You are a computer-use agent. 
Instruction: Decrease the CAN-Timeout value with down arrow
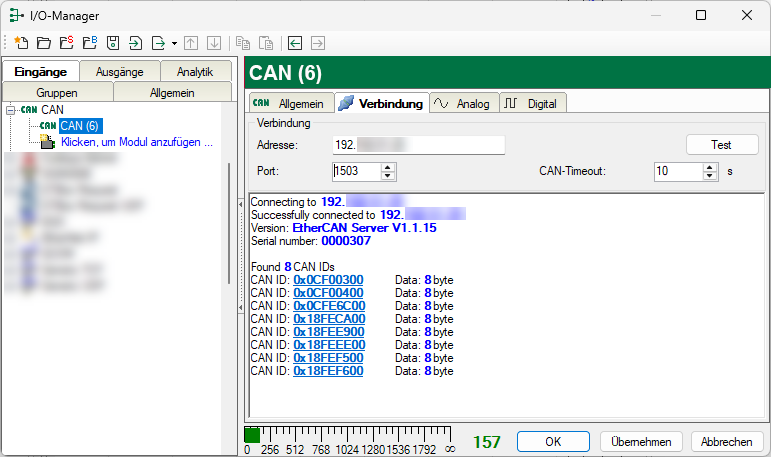710,176
